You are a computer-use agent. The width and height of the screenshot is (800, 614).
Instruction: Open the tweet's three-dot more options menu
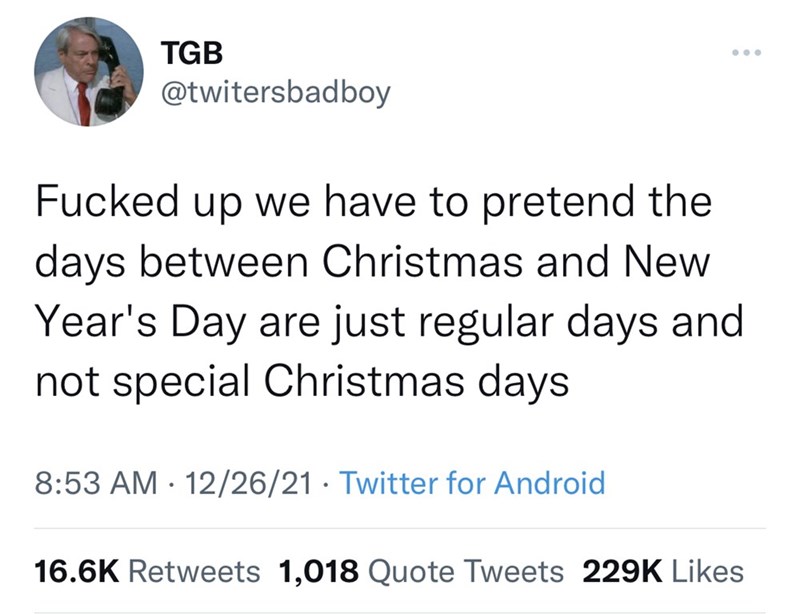pyautogui.click(x=745, y=49)
